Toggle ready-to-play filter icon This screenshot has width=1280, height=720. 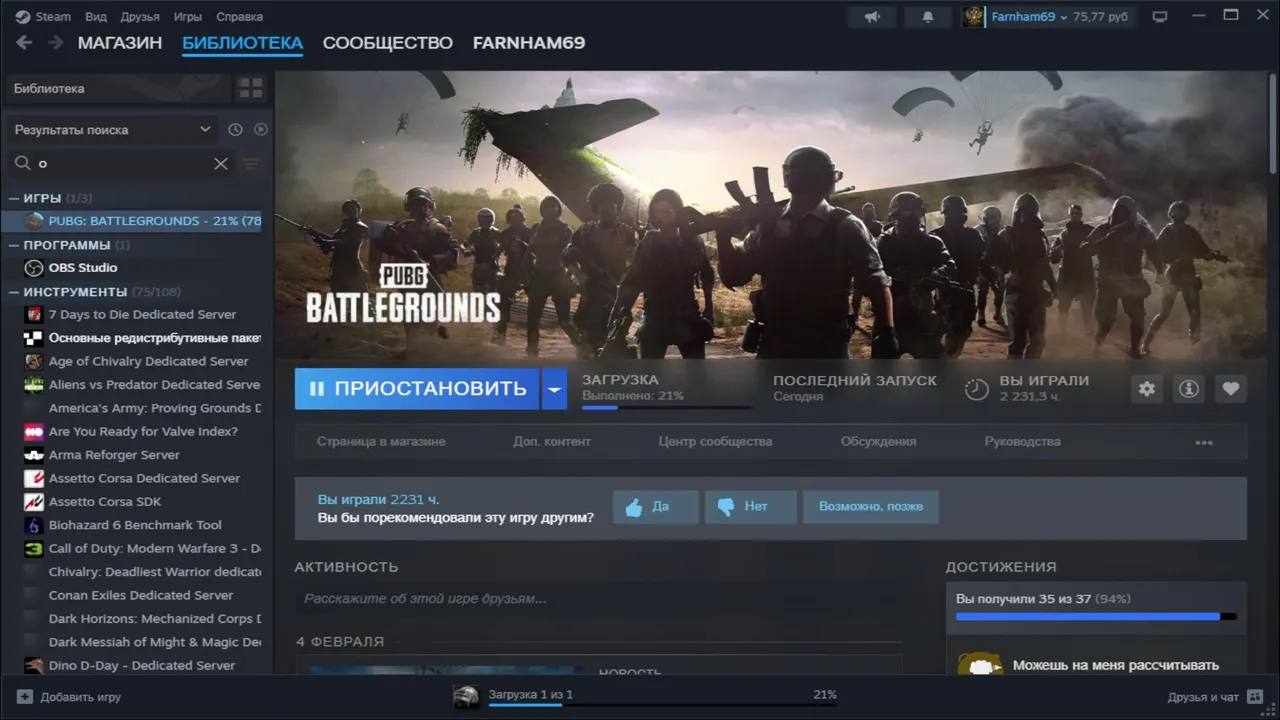[261, 129]
